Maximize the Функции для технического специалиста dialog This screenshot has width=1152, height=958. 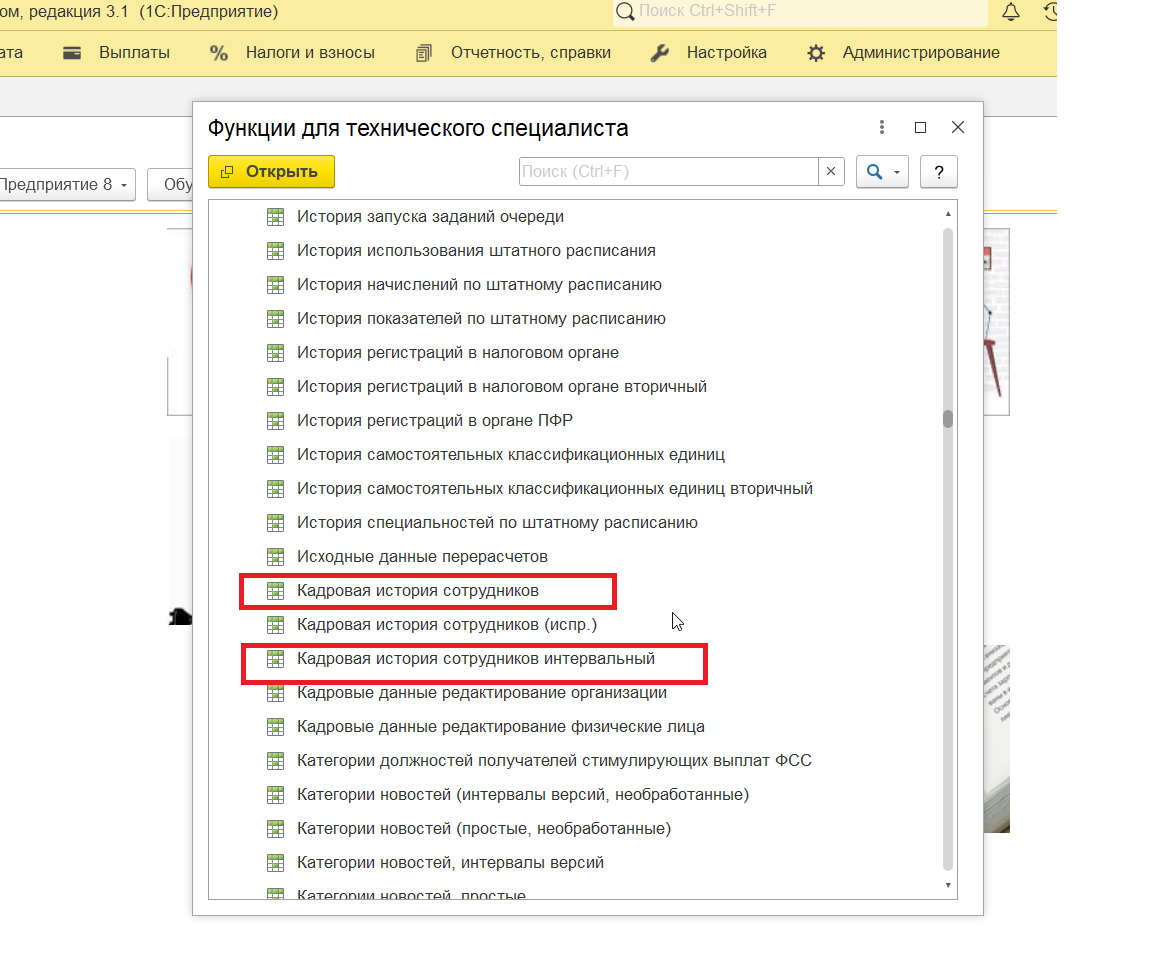click(920, 127)
